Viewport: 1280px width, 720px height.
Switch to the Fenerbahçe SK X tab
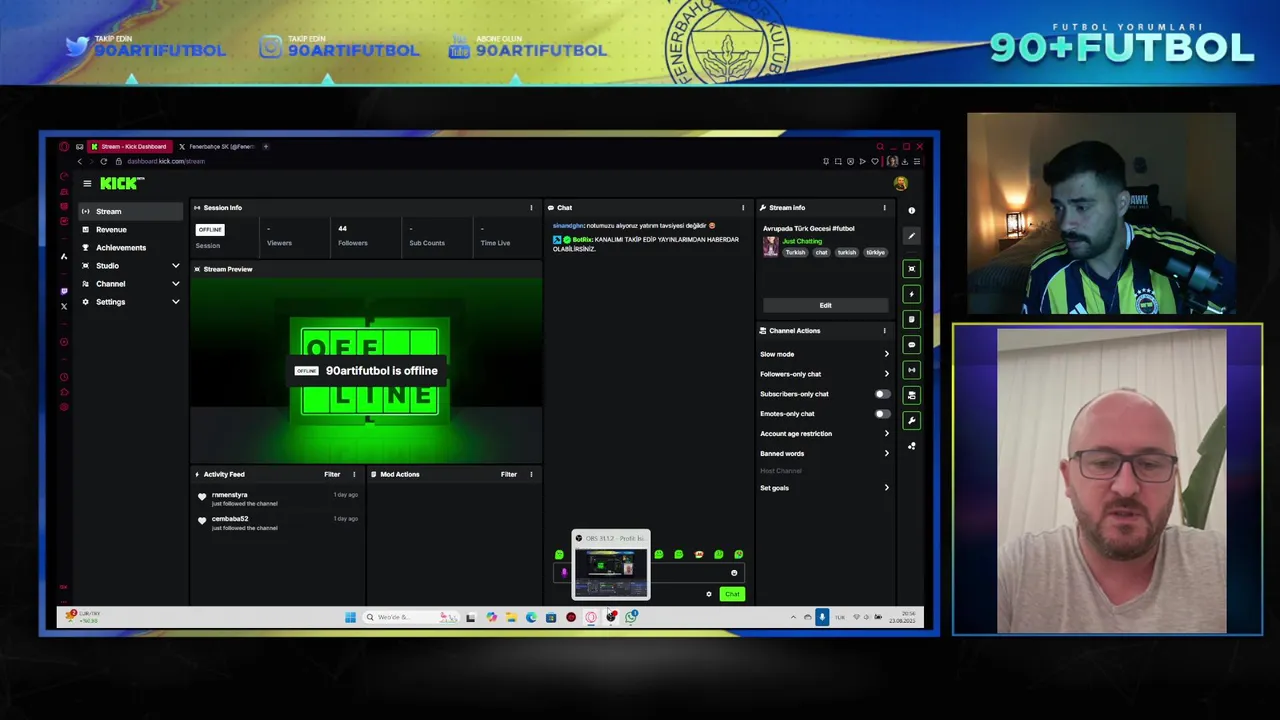click(217, 147)
